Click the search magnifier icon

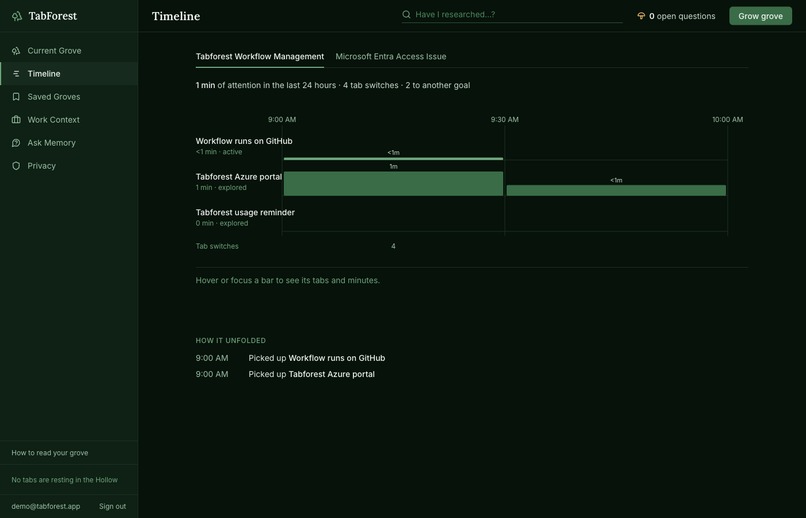[406, 14]
